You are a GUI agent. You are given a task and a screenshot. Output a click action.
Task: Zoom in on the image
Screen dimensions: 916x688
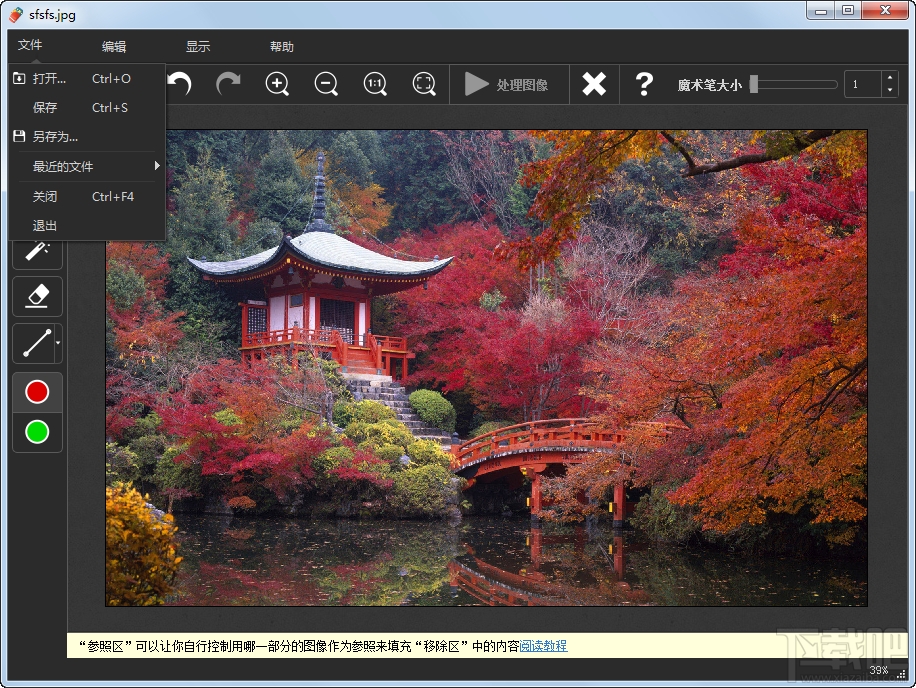277,84
